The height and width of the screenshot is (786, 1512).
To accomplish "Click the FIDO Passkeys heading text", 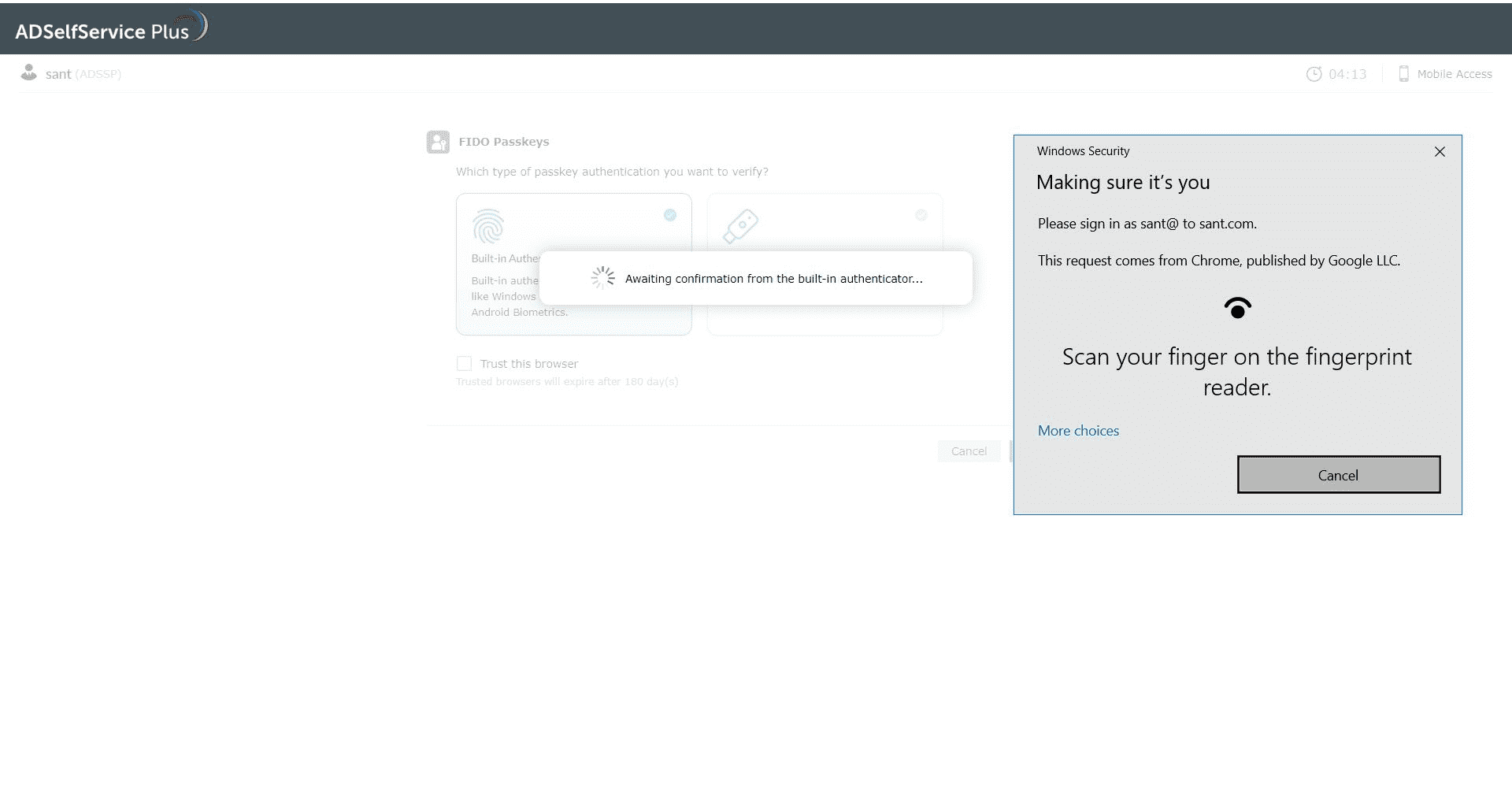I will pyautogui.click(x=504, y=142).
